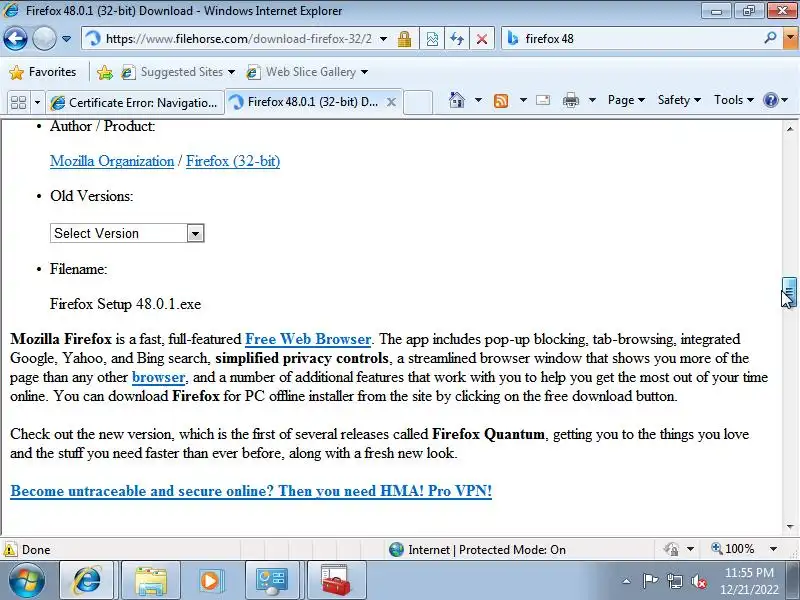Open Windows Explorer from the taskbar
Viewport: 800px width, 600px height.
pyautogui.click(x=151, y=580)
